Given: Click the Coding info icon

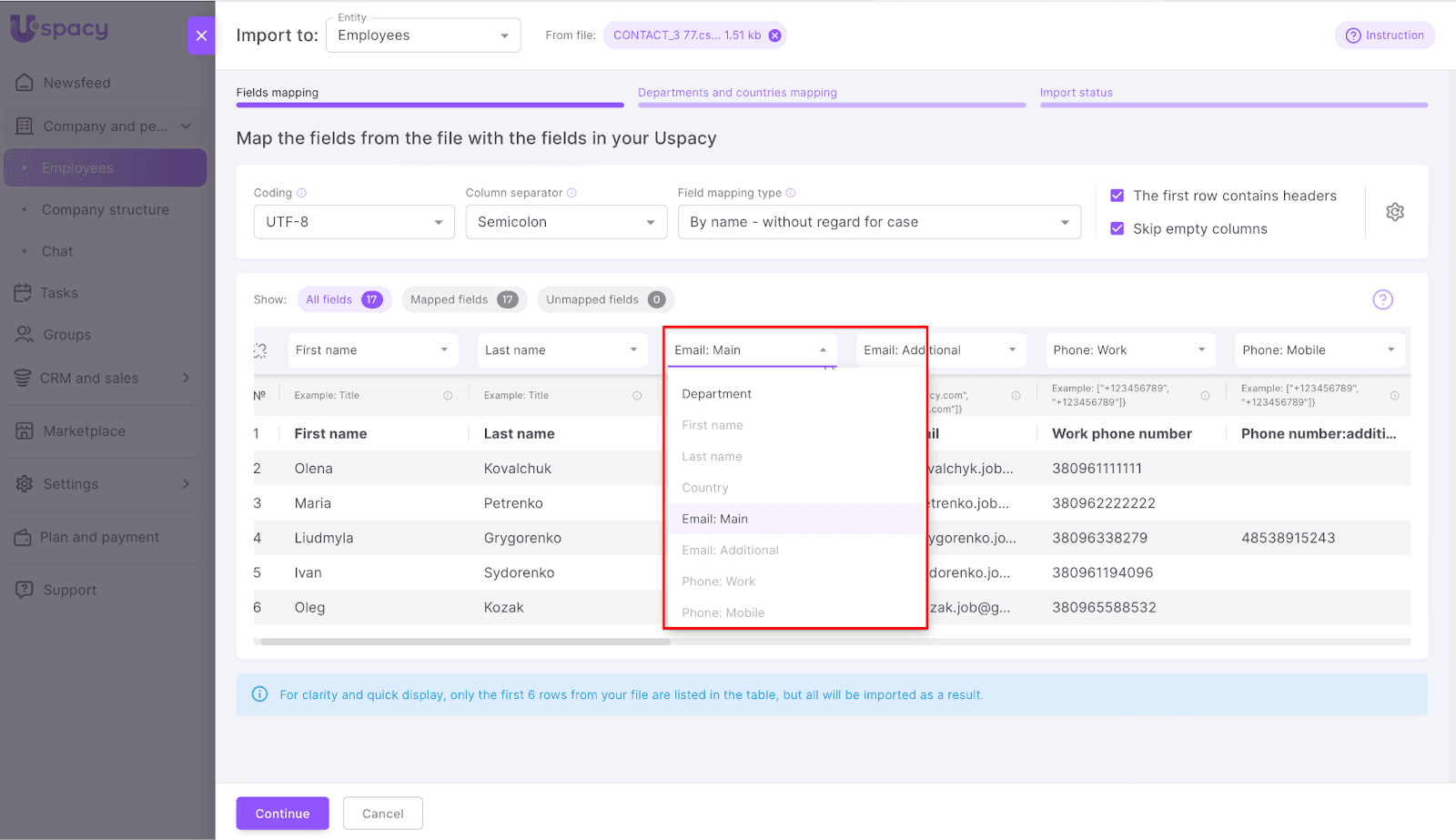Looking at the screenshot, I should 302,193.
